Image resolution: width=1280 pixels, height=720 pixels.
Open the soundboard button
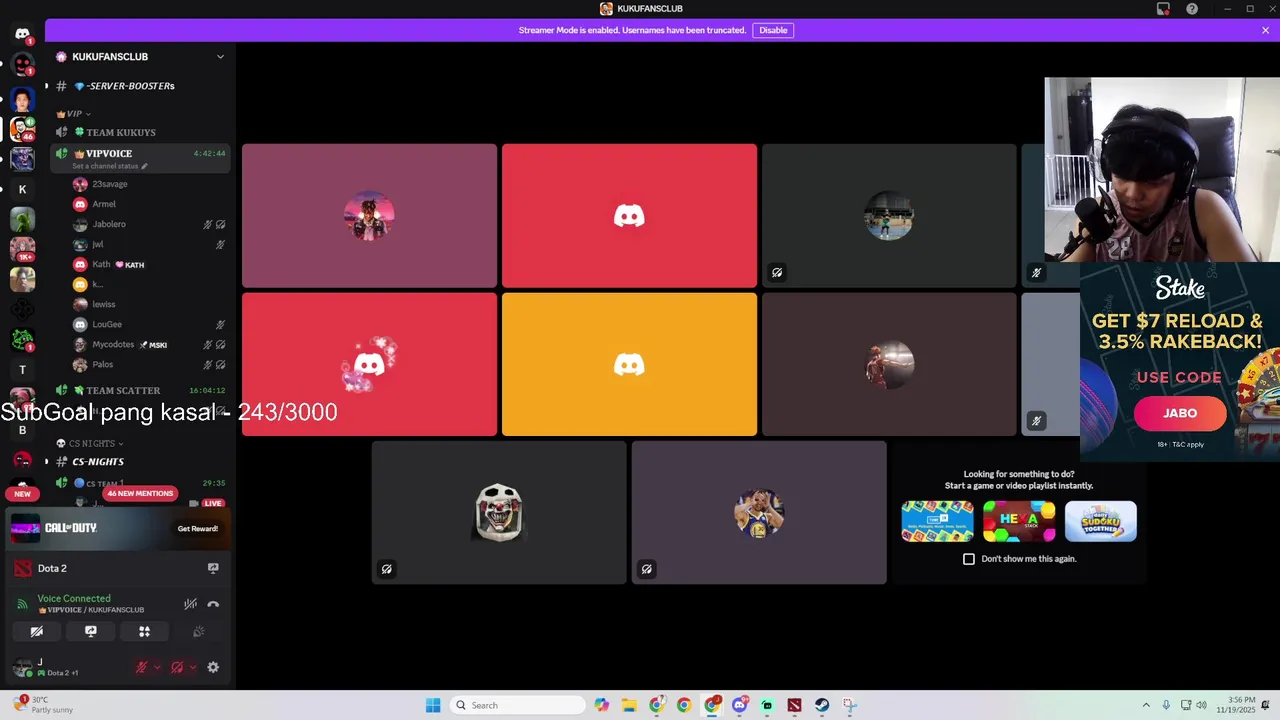click(198, 632)
